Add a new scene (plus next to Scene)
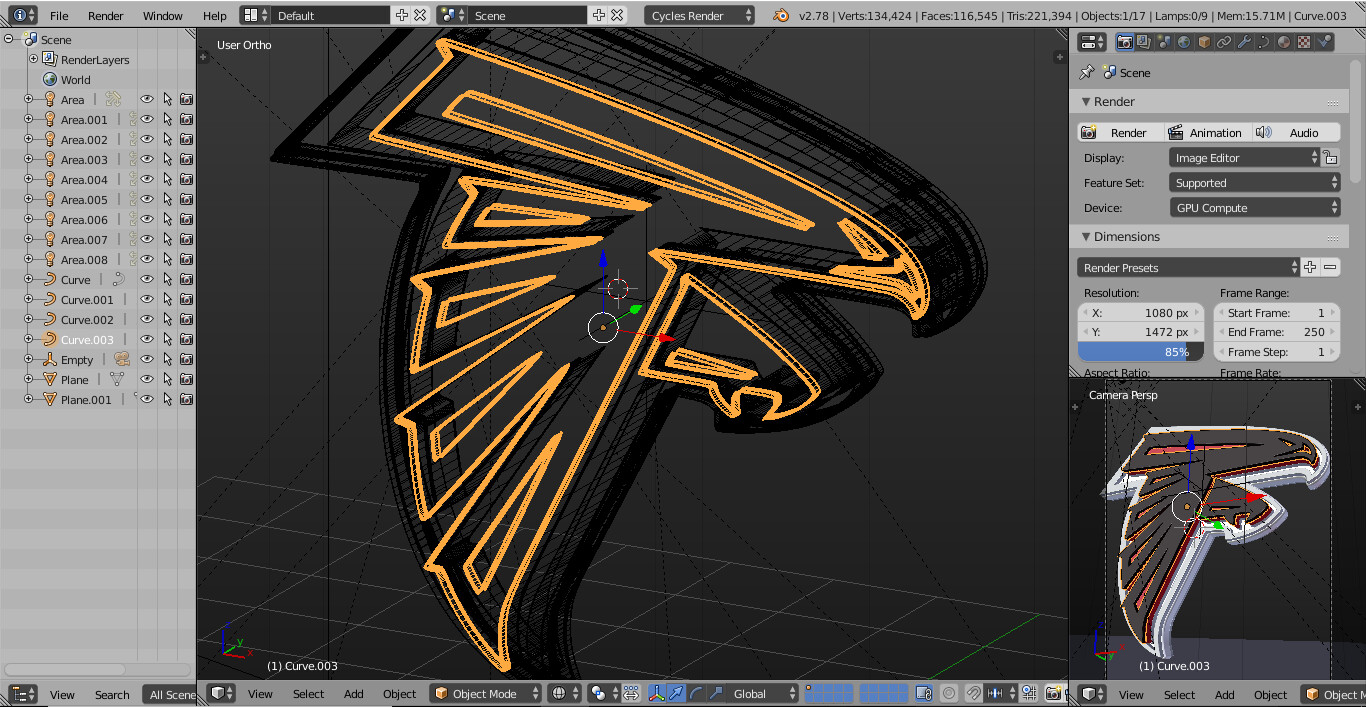The width and height of the screenshot is (1366, 707). coord(598,15)
